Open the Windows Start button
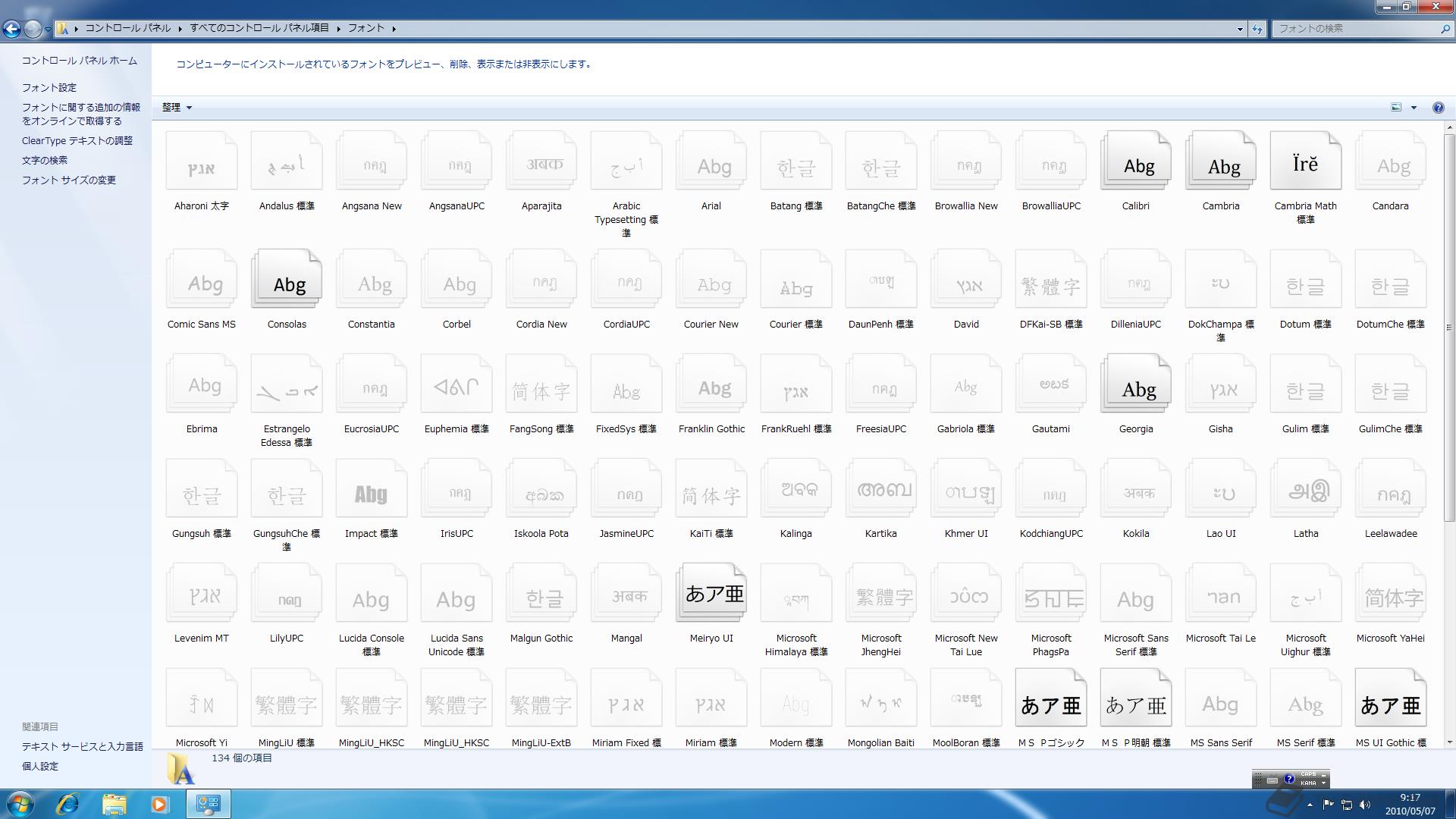 tap(20, 804)
